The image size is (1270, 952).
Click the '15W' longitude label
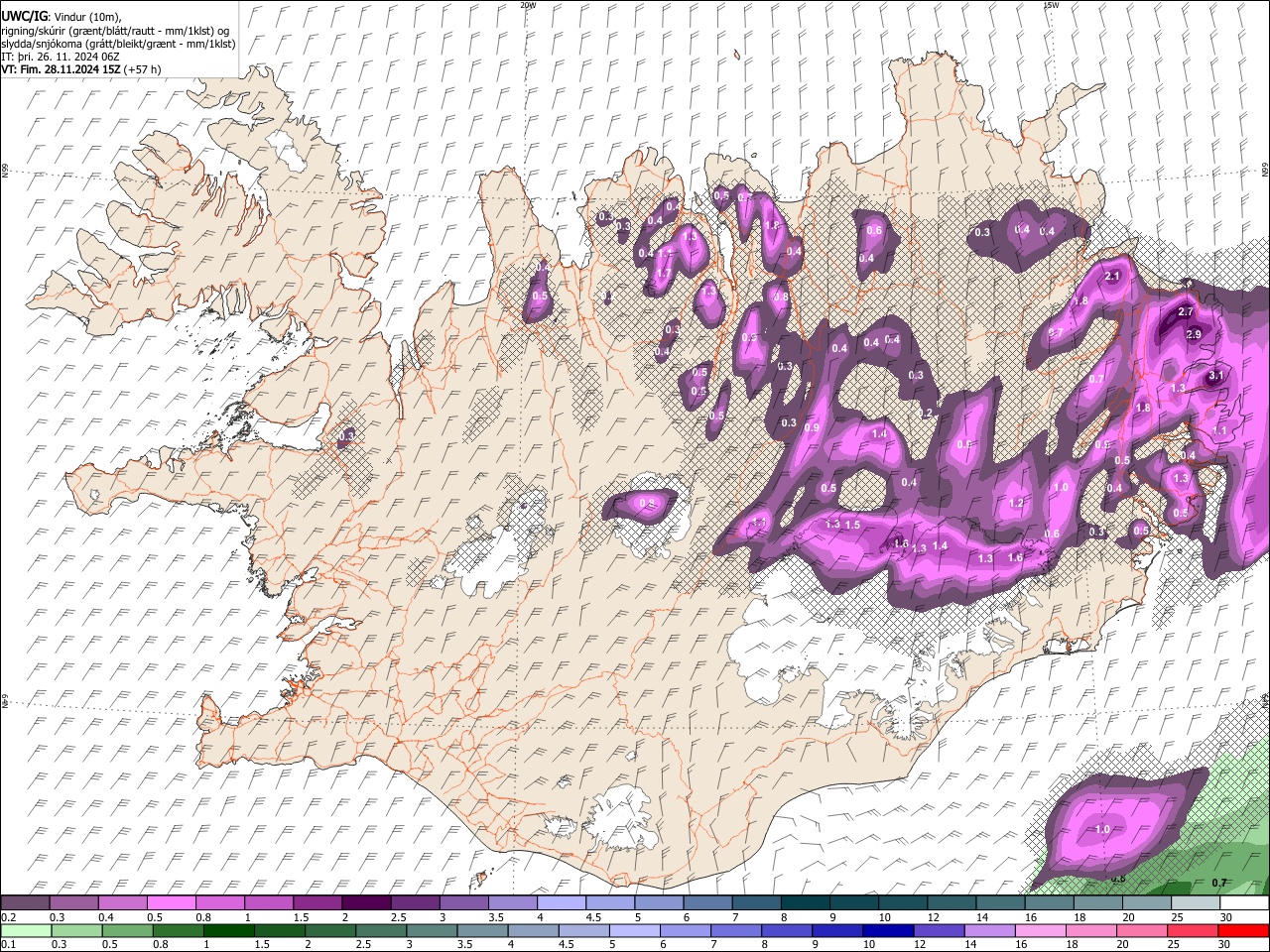tap(1051, 4)
